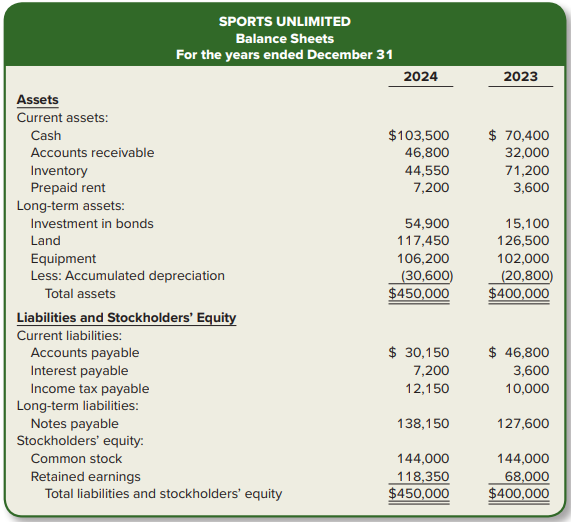Select the Interest payable label
The image size is (571, 522).
[x=79, y=370]
